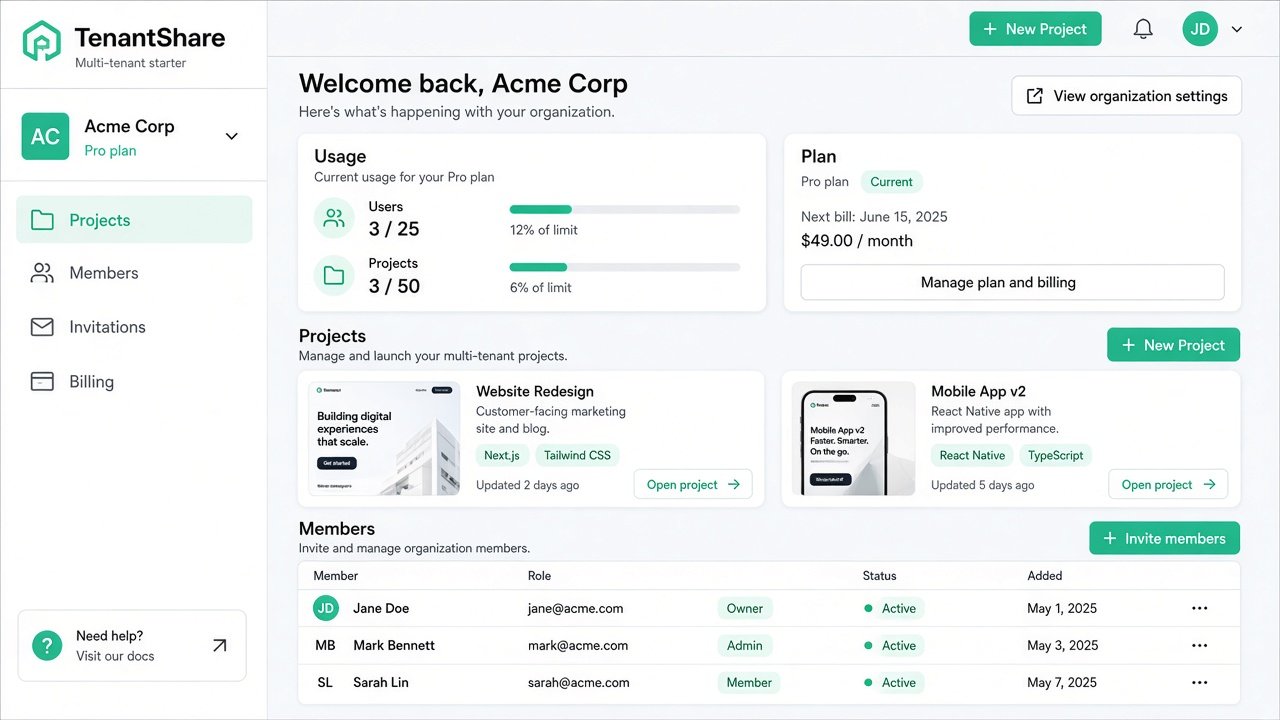Click the Users icon in Usage card
Image resolution: width=1280 pixels, height=720 pixels.
(334, 218)
